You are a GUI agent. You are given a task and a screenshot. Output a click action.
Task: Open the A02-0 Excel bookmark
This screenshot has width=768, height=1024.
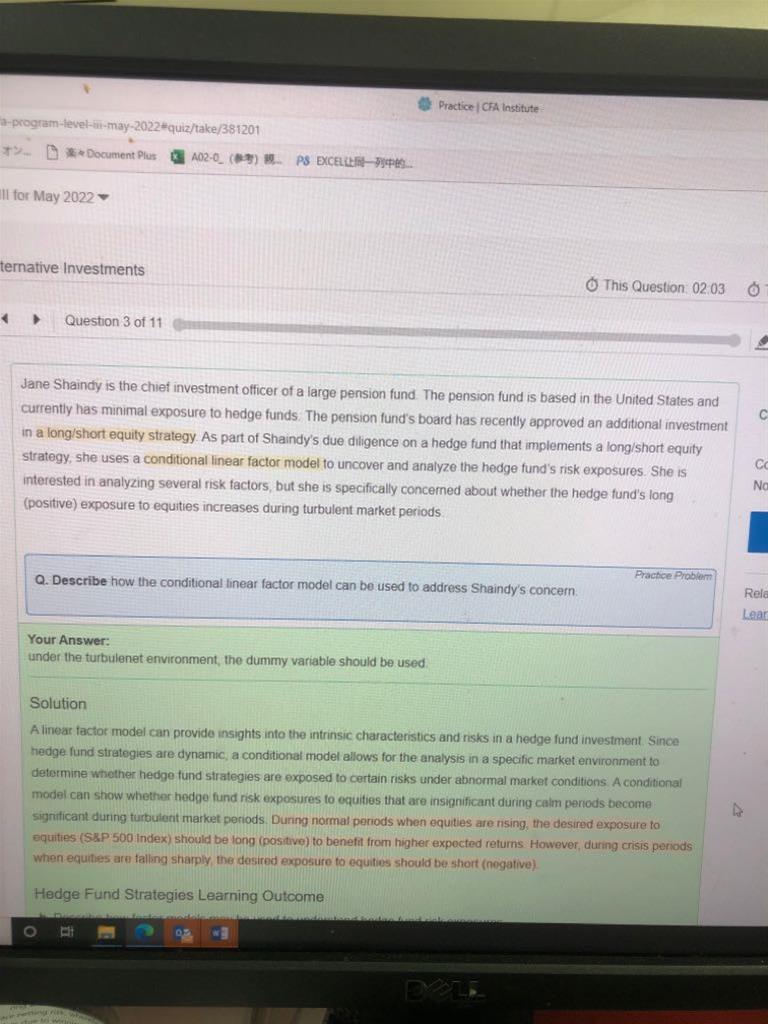225,158
